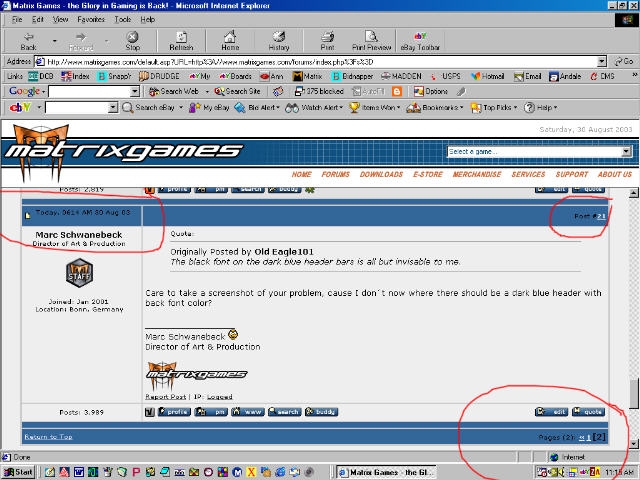The width and height of the screenshot is (640, 480).
Task: Refresh the current page
Action: [x=181, y=41]
